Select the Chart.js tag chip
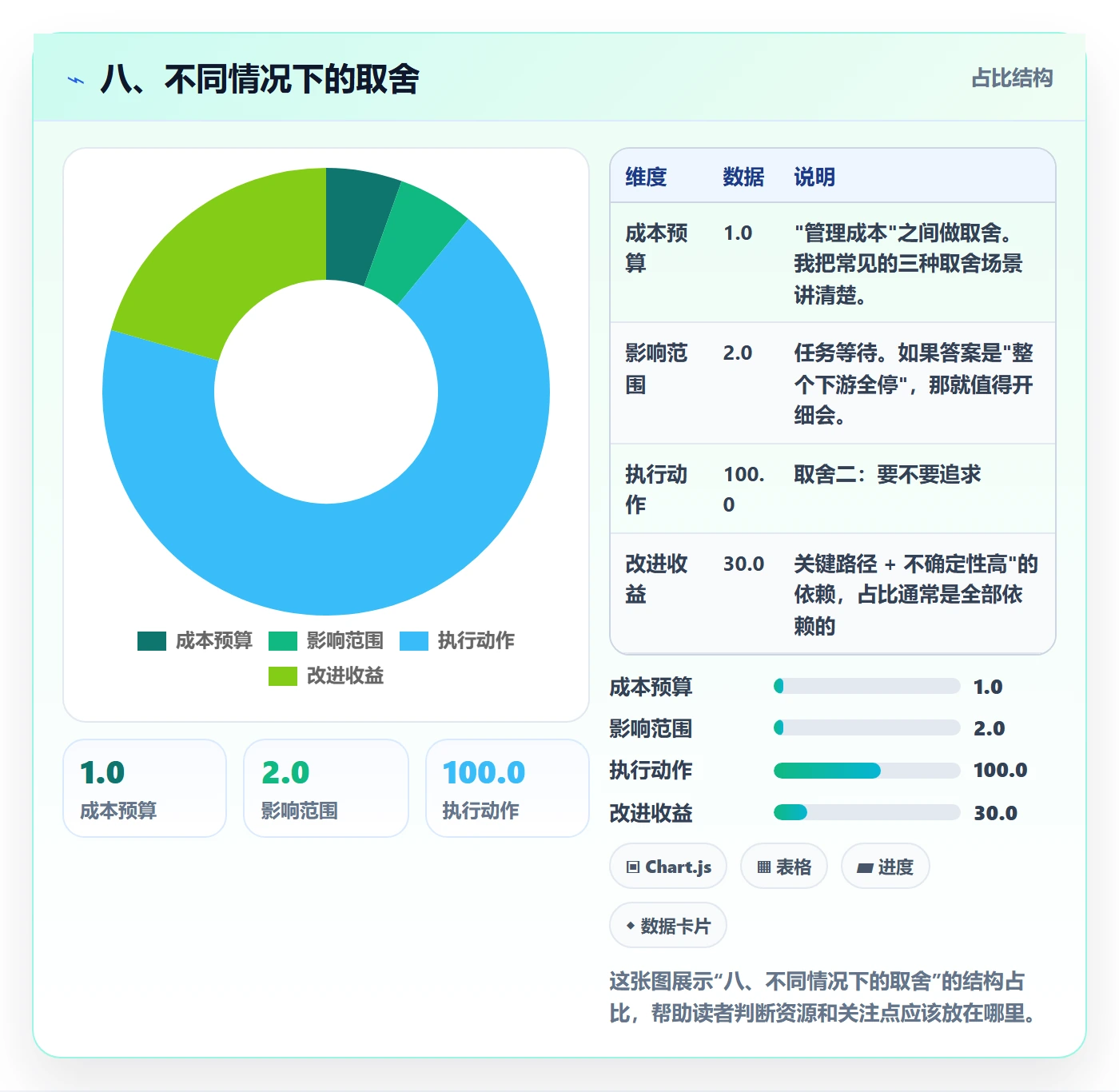This screenshot has width=1119, height=1092. point(668,867)
